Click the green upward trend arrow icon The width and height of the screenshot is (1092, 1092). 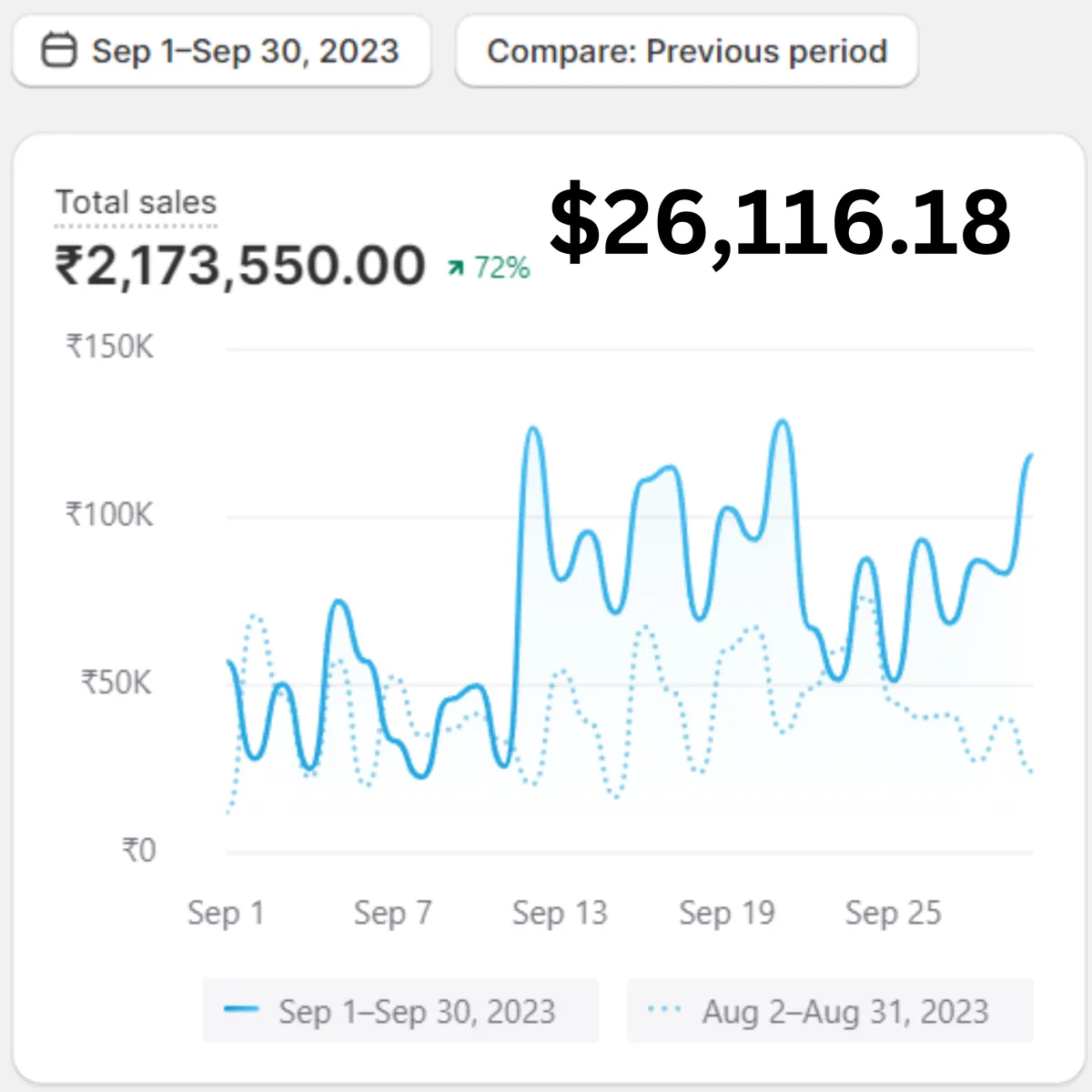456,268
